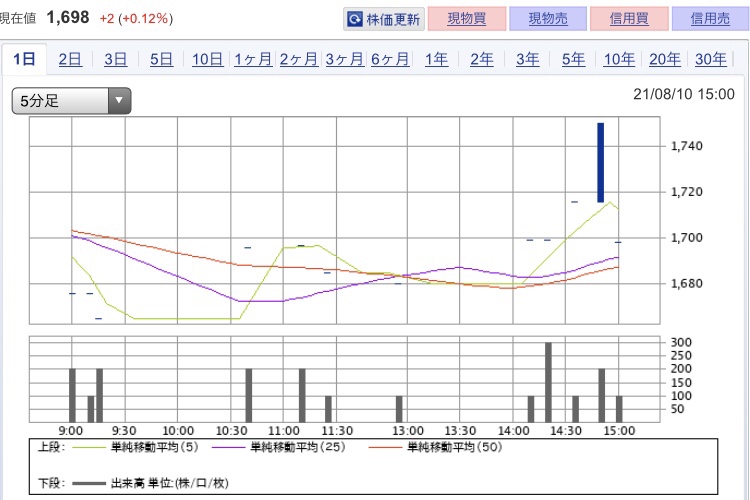Click the dropdown arrow beside 5分足
The width and height of the screenshot is (750, 500).
tap(119, 100)
